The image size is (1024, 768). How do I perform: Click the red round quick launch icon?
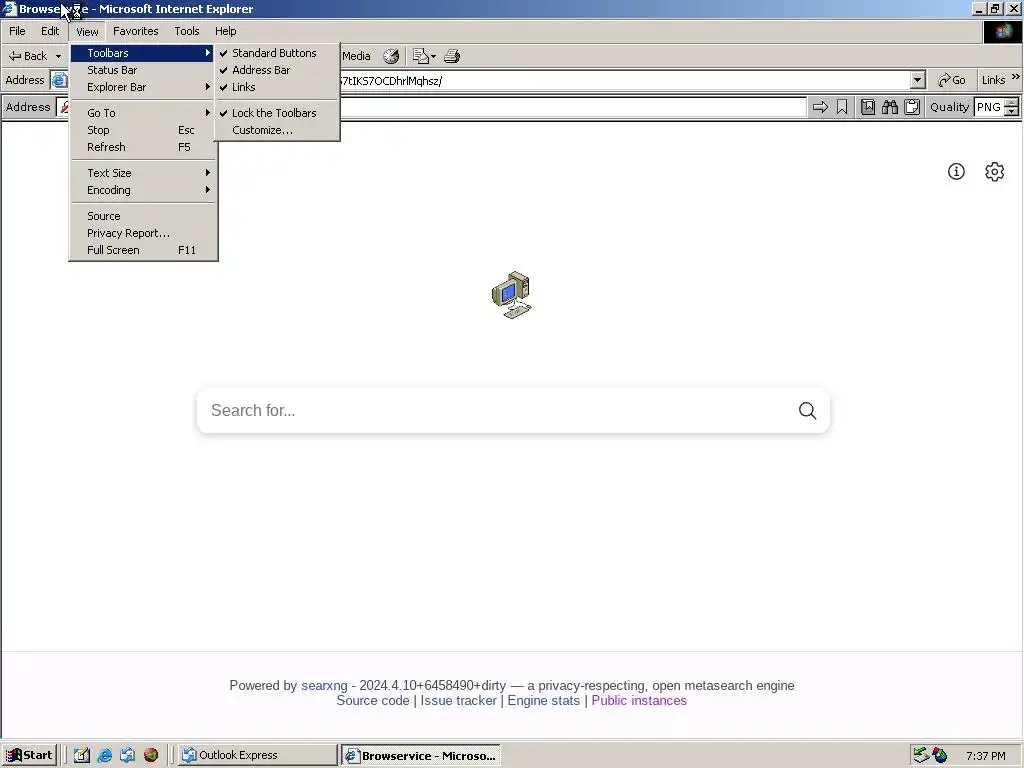click(151, 755)
